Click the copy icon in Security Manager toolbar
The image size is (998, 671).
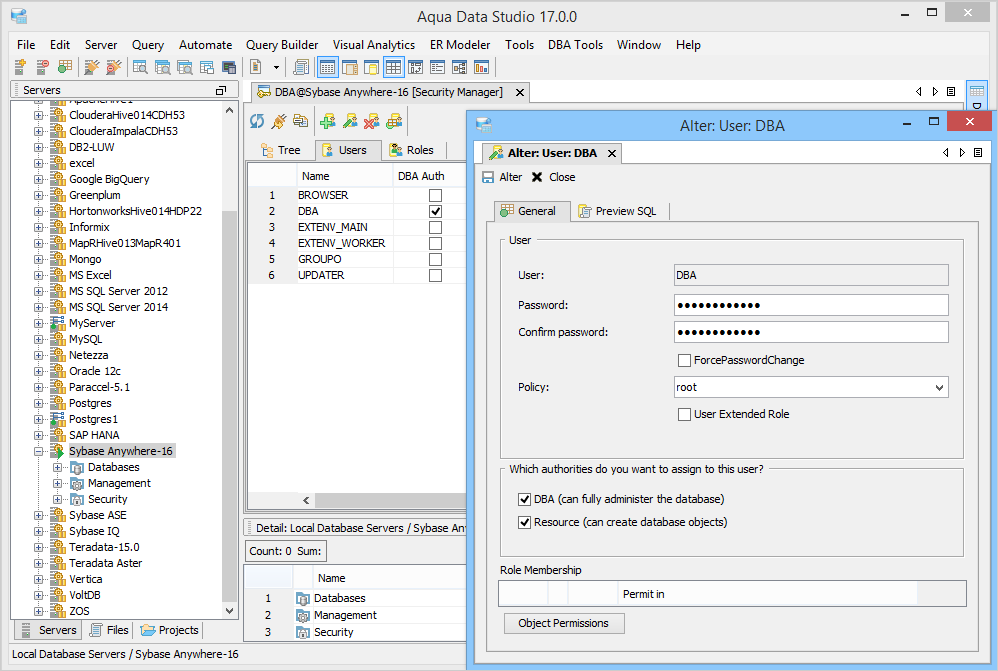(300, 121)
